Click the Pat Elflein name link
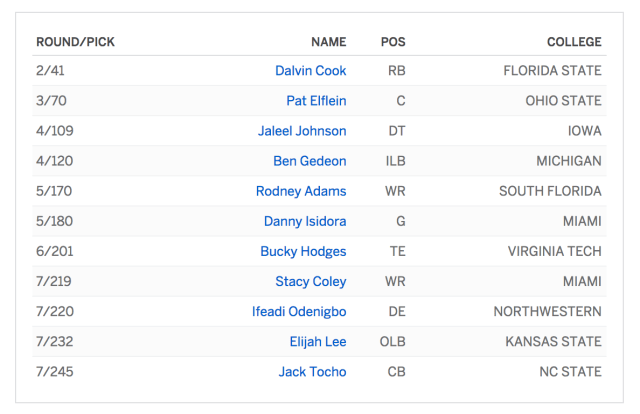Screen dimensions: 640x414 (x=316, y=101)
